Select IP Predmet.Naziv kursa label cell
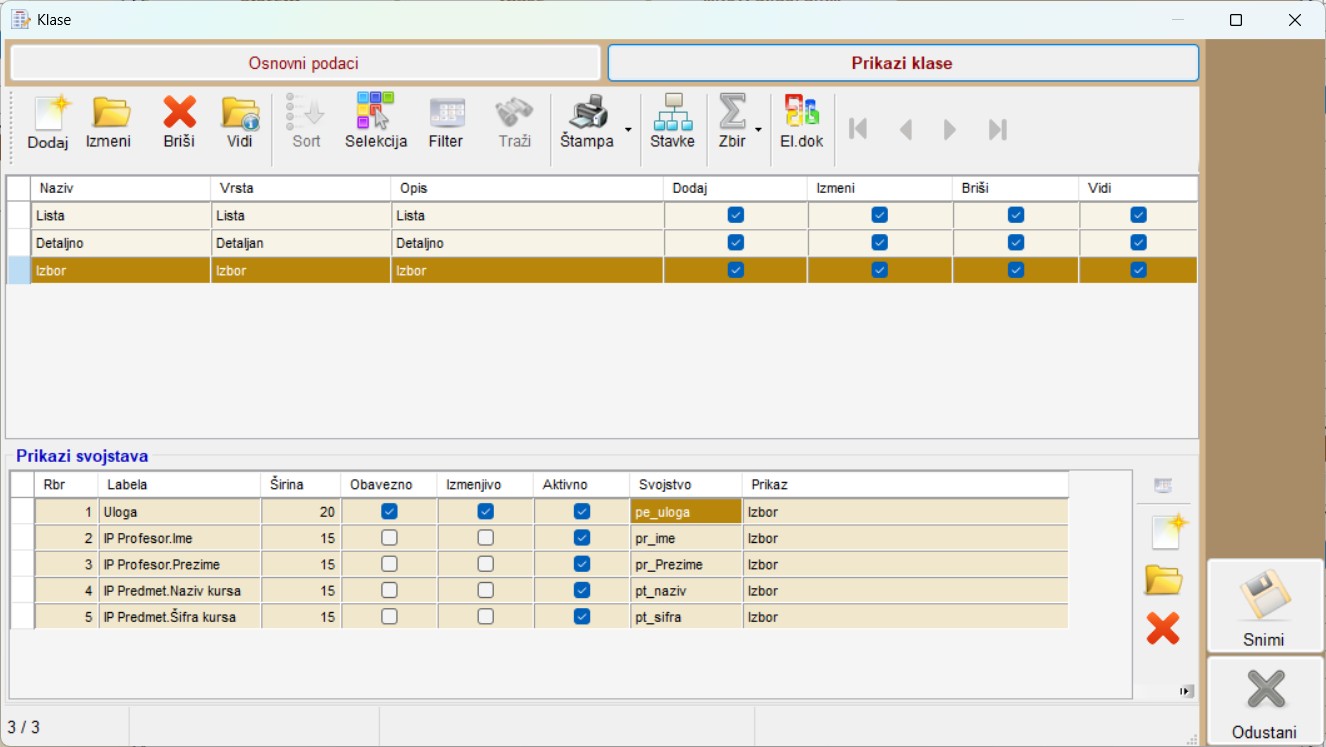 pyautogui.click(x=180, y=591)
